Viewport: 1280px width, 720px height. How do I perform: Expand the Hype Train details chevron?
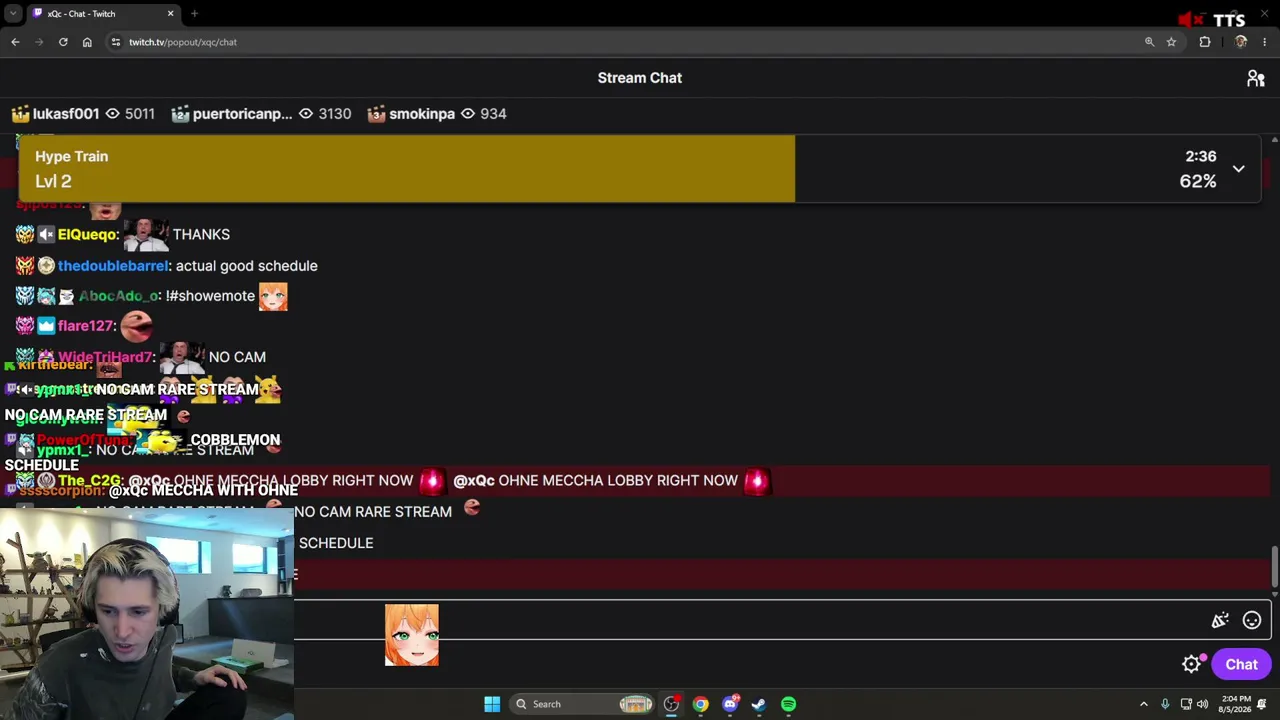pyautogui.click(x=1238, y=169)
